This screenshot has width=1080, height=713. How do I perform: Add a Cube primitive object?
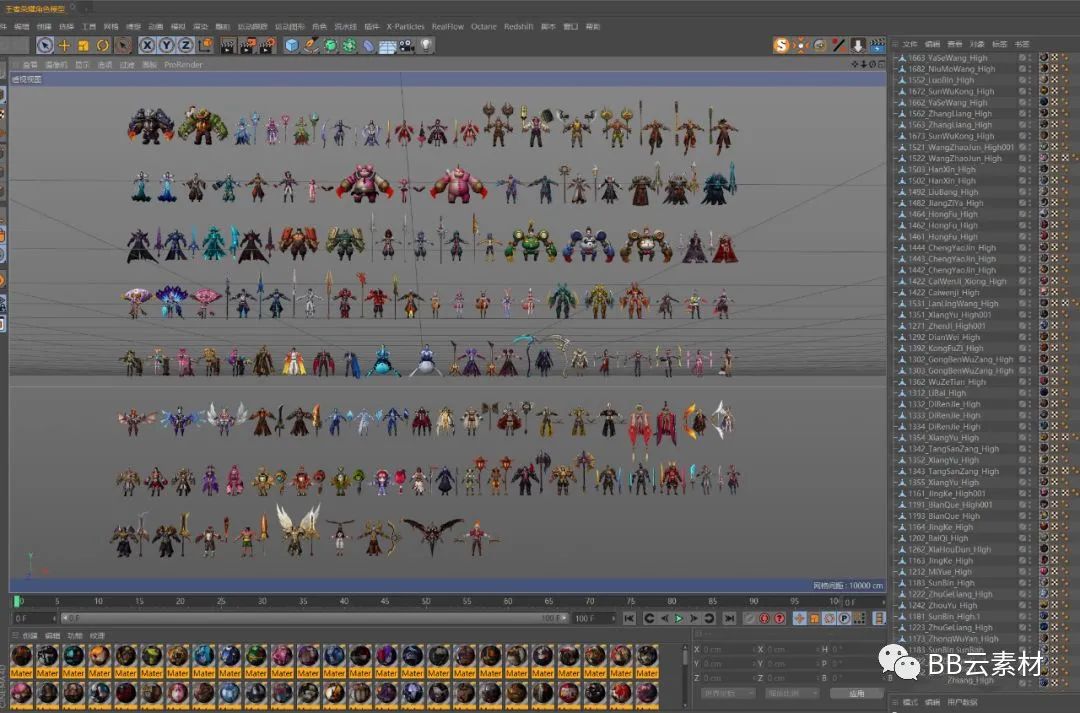[291, 45]
